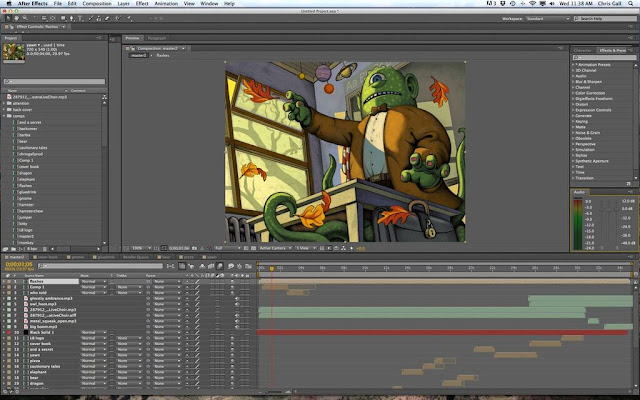Select the Eraser tool
640x400 pixels.
[107, 18]
